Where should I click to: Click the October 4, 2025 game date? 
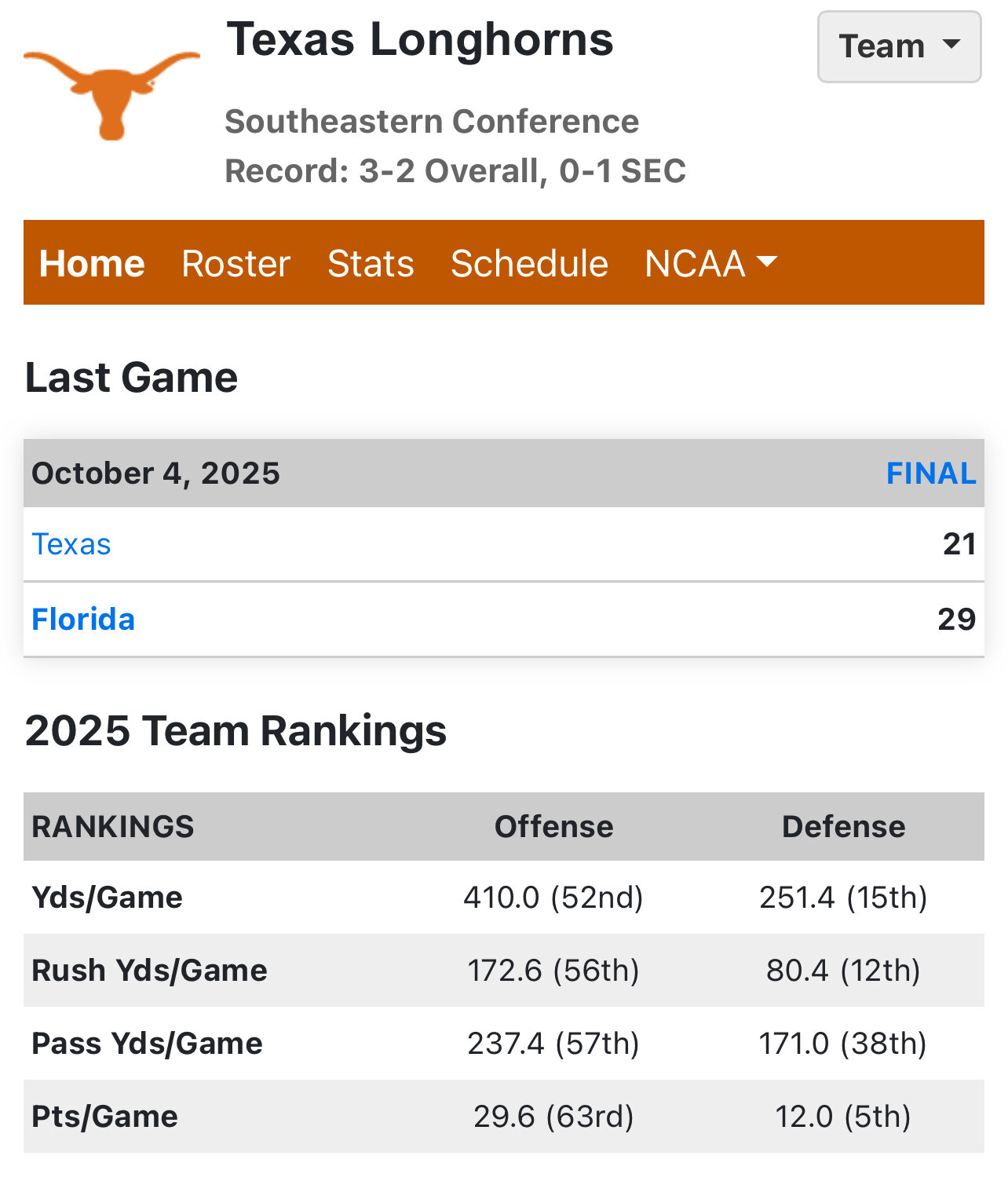click(x=155, y=474)
